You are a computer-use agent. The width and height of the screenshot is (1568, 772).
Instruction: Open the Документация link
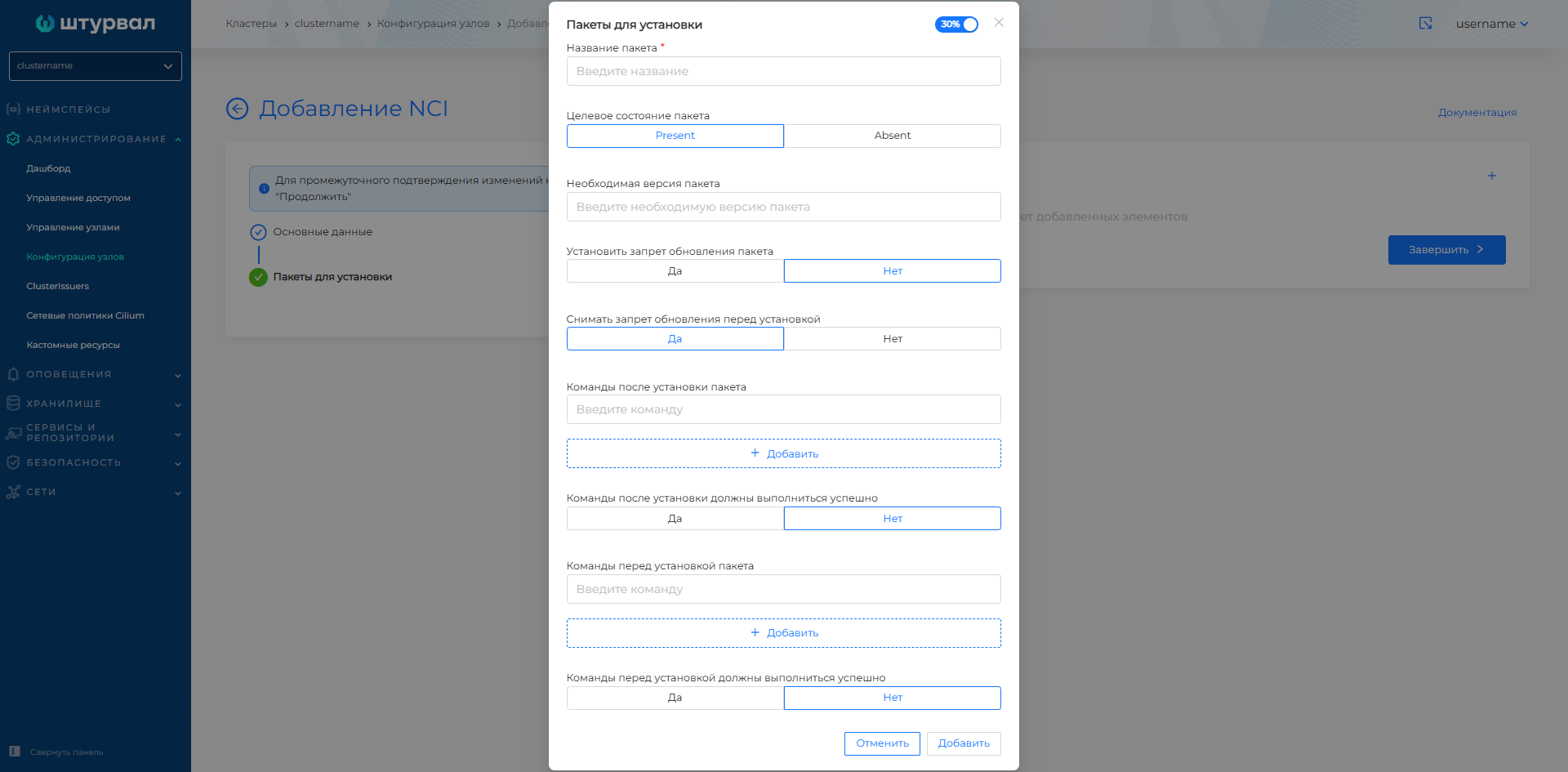click(x=1477, y=113)
